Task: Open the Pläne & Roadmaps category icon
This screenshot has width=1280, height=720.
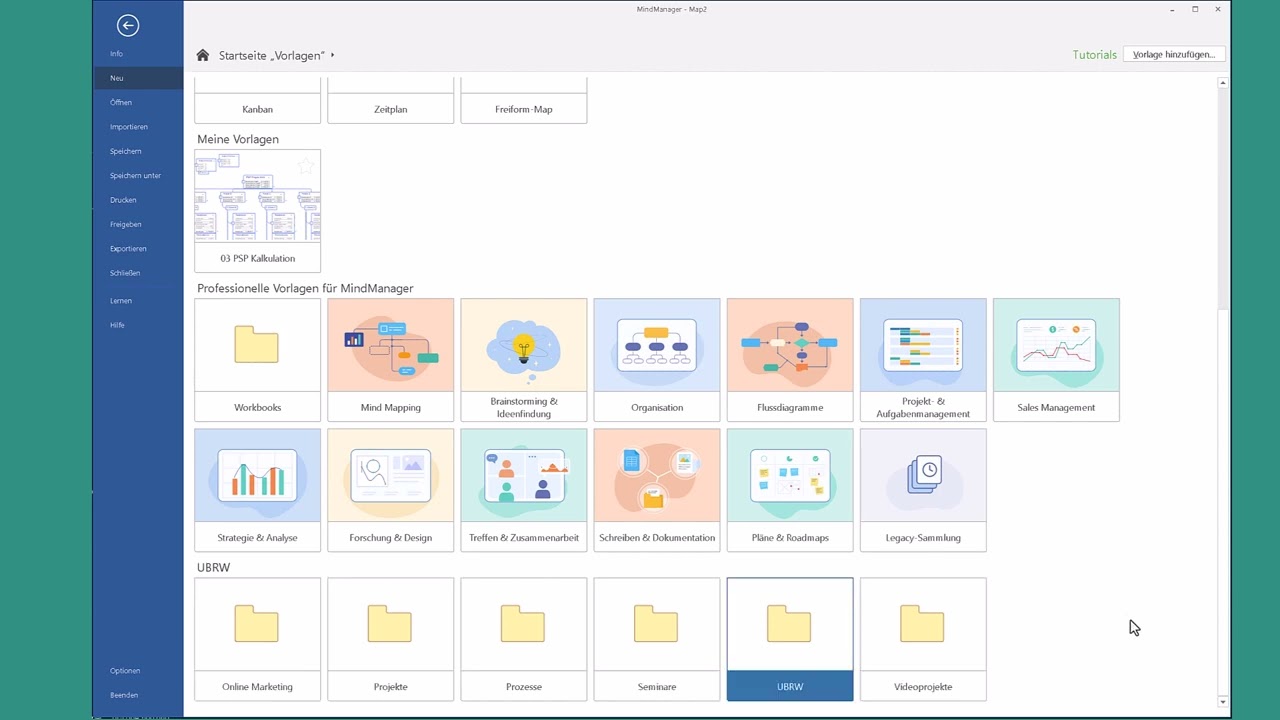Action: click(x=789, y=475)
